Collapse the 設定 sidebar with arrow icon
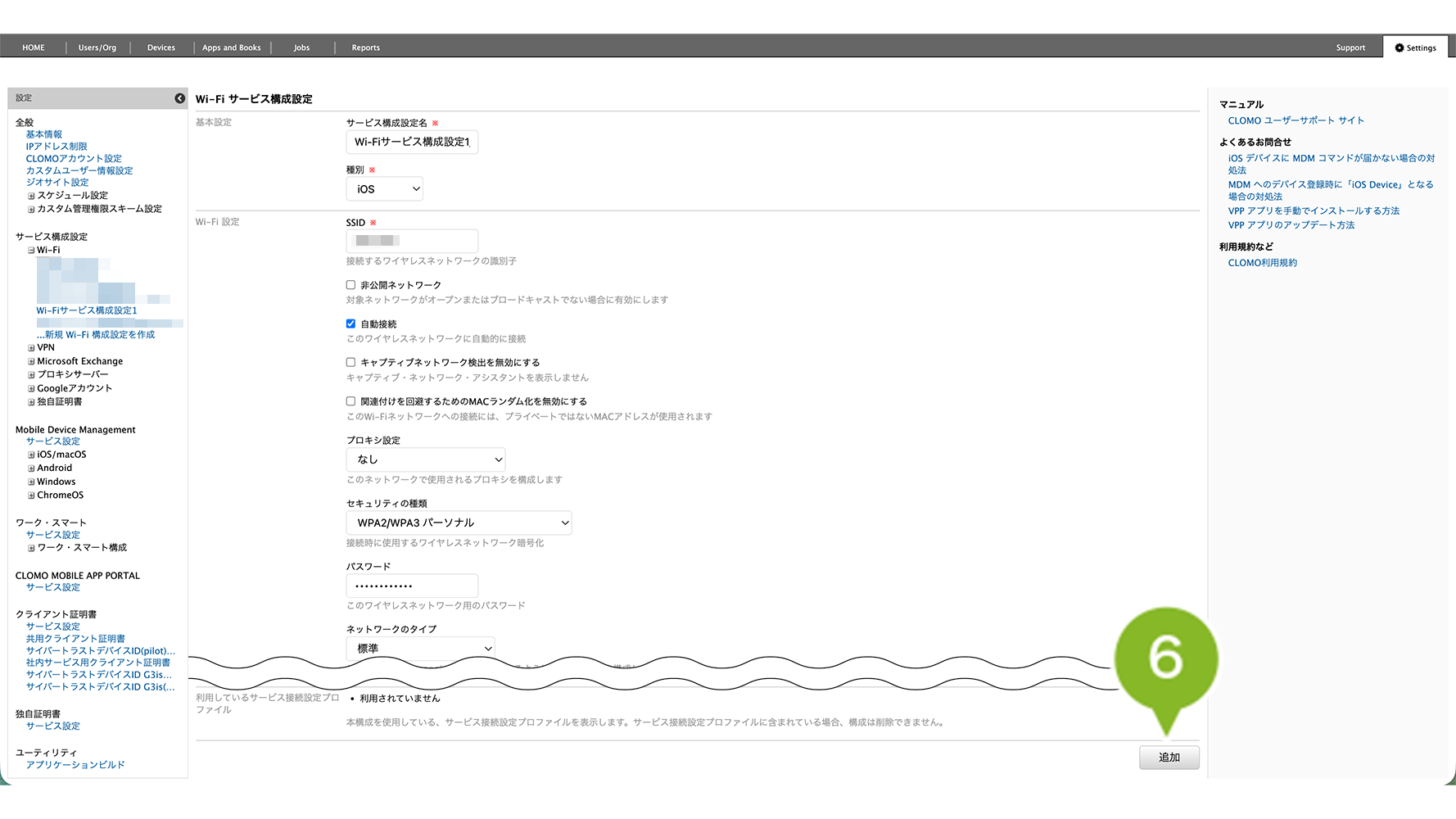The height and width of the screenshot is (819, 1456). (179, 98)
